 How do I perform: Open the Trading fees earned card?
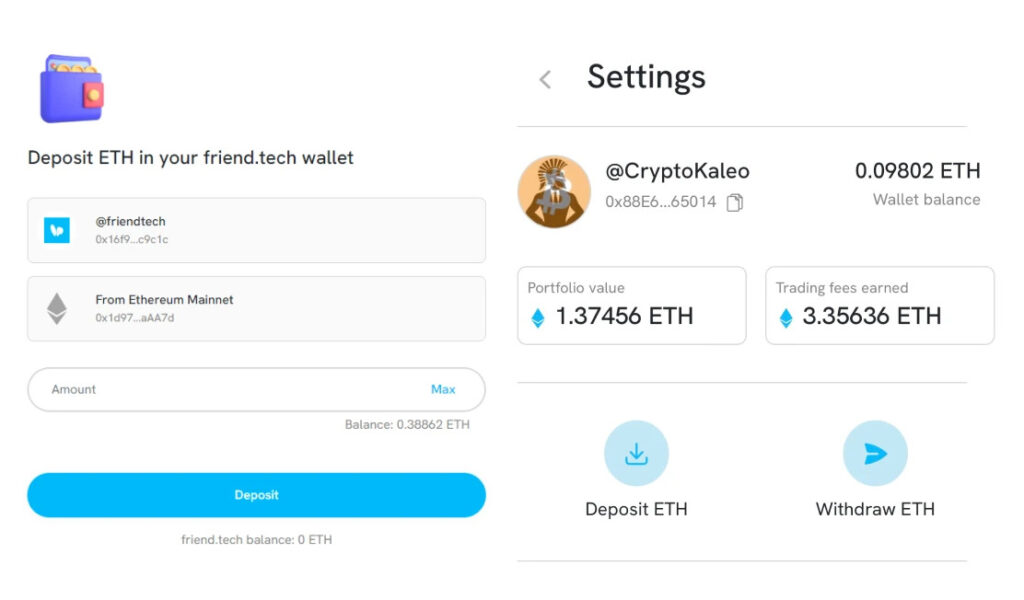880,306
